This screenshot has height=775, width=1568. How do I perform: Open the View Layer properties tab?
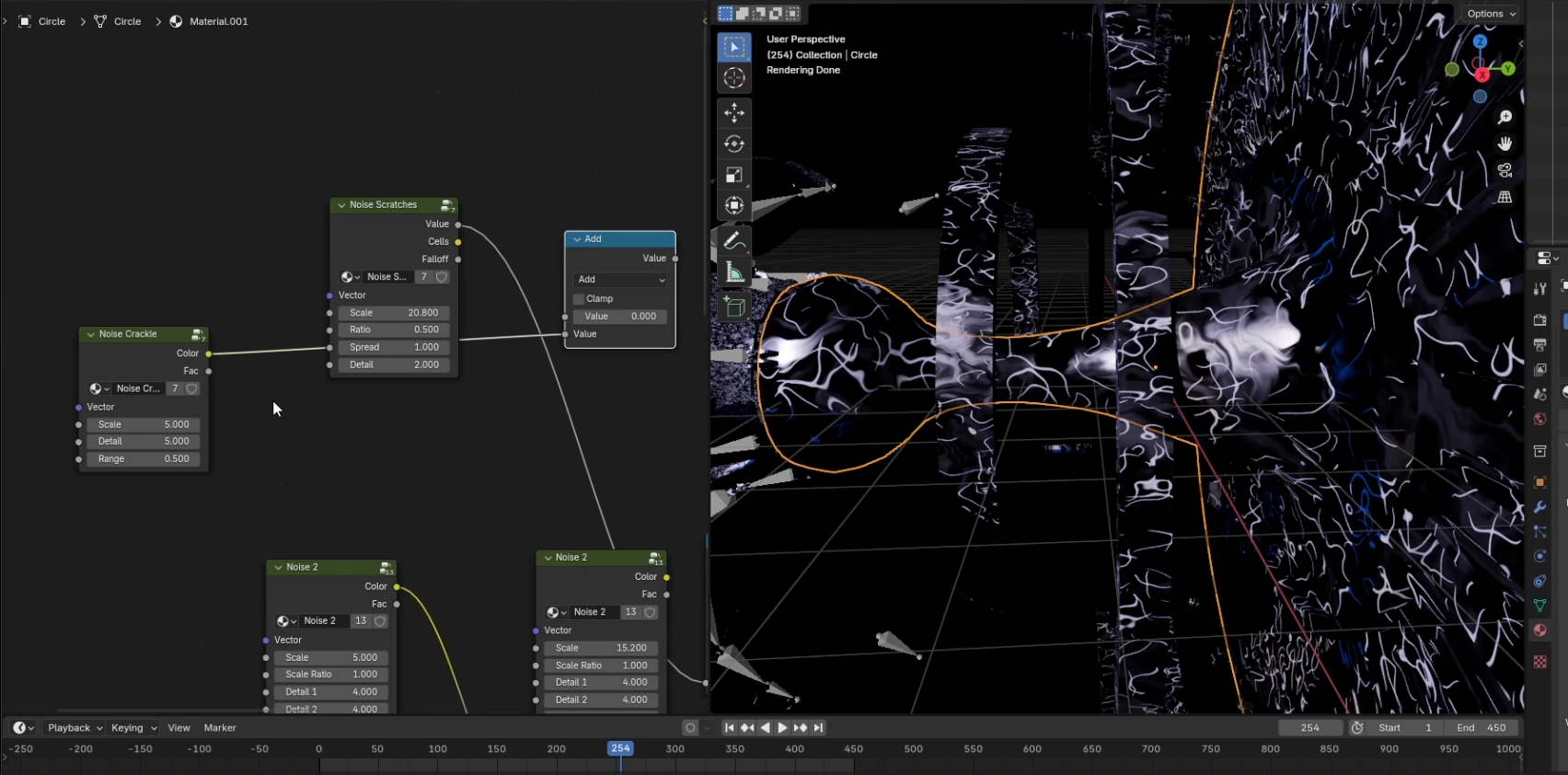[x=1539, y=369]
